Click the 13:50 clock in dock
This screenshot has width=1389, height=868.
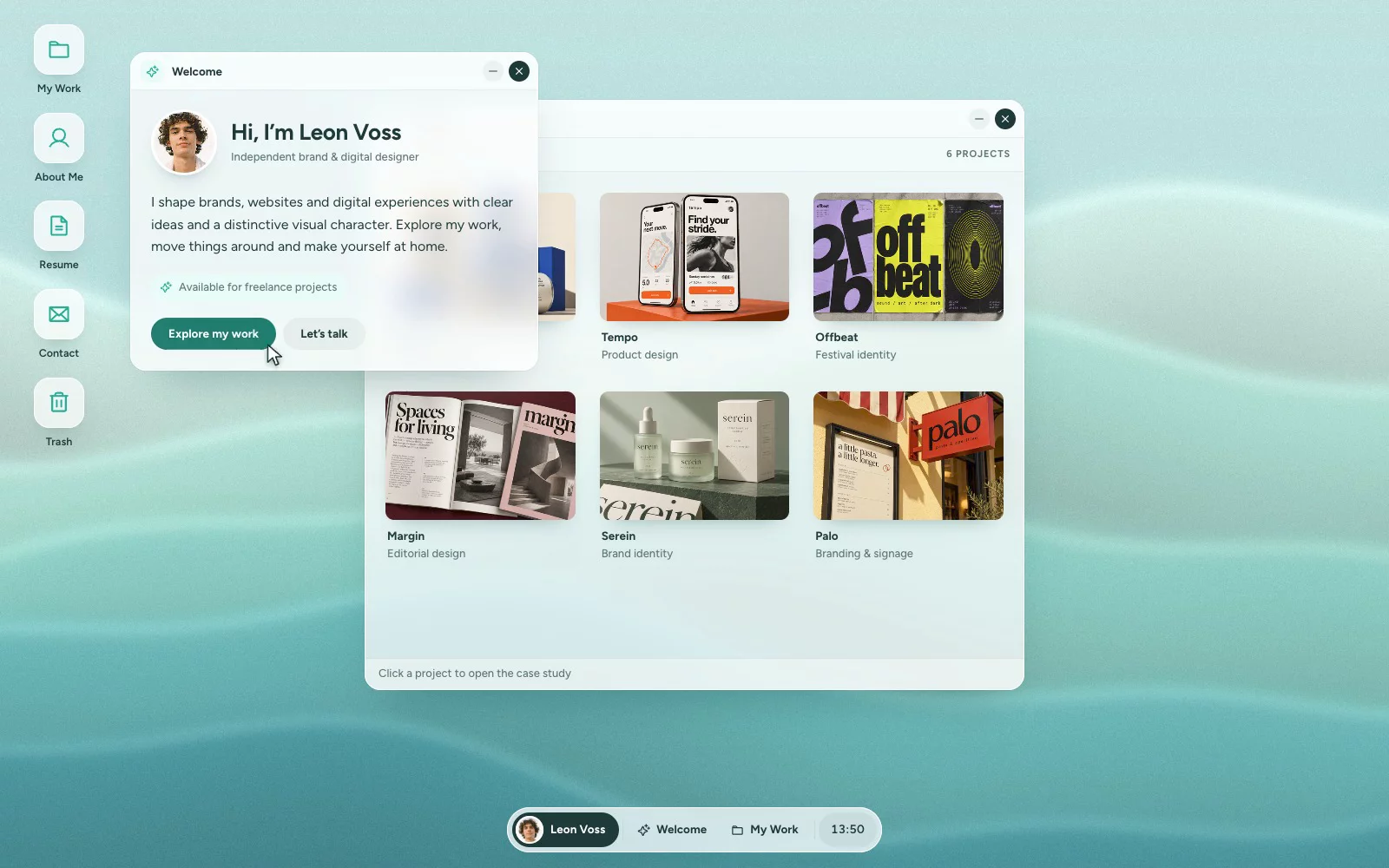coord(847,830)
